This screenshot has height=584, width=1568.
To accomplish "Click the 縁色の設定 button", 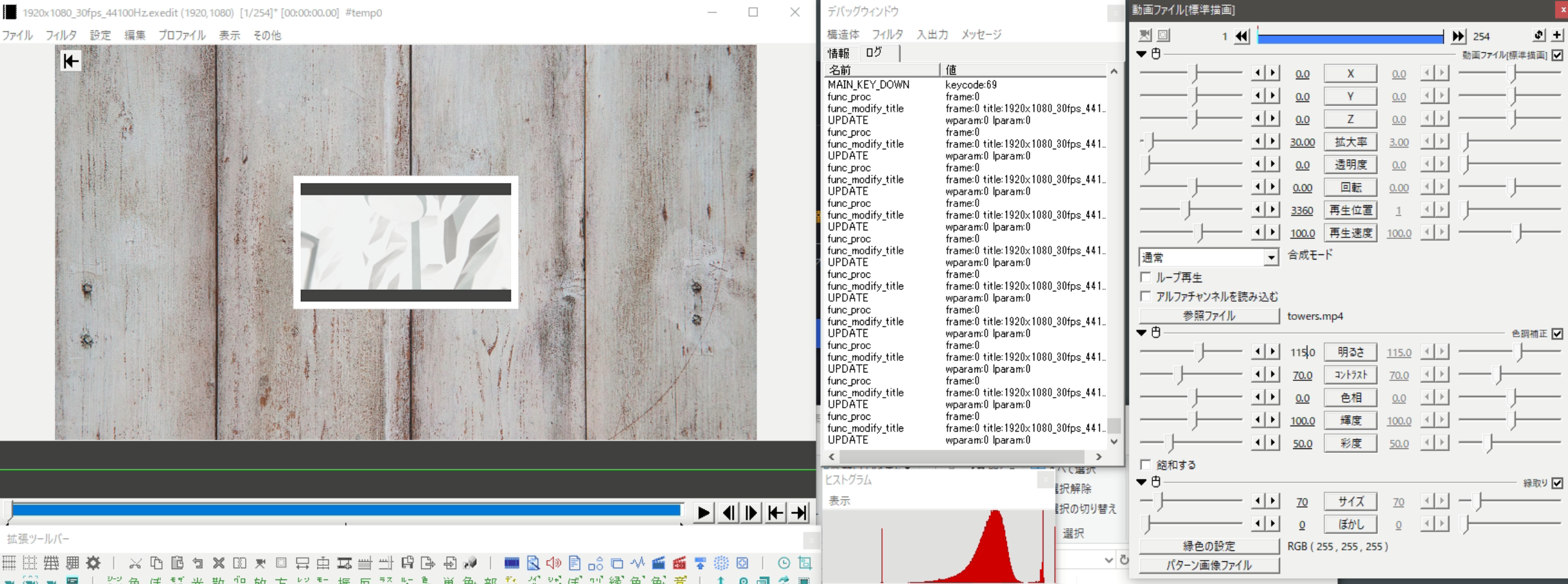I will pyautogui.click(x=1209, y=546).
